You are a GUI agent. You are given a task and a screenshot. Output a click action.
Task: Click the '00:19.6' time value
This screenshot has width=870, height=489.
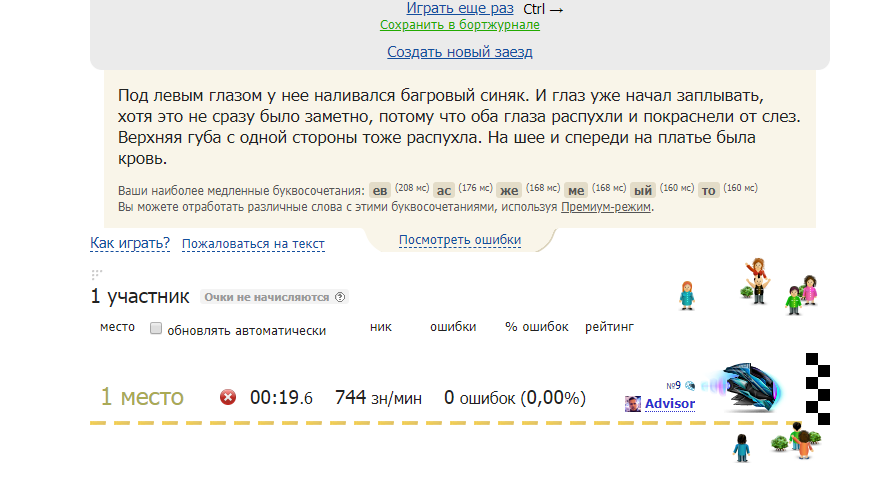(x=281, y=397)
